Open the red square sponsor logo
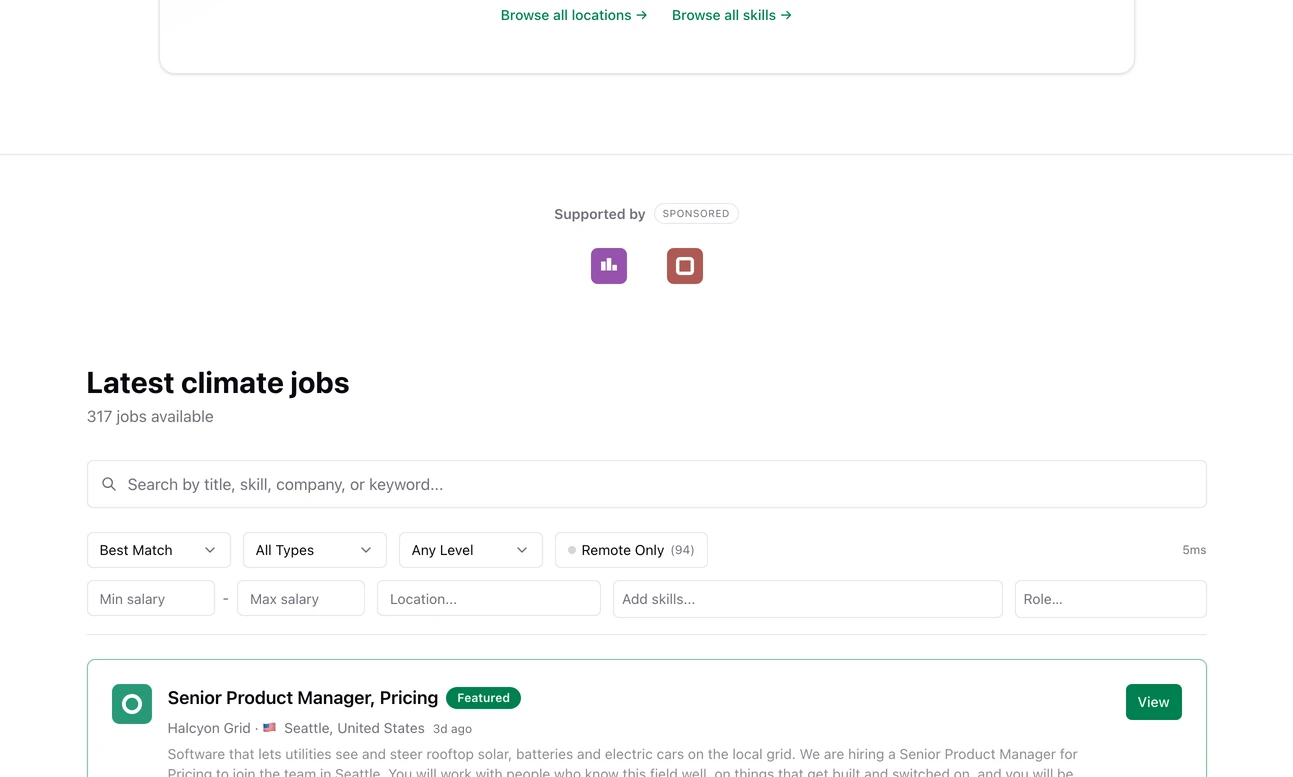This screenshot has height=777, width=1293. click(x=685, y=266)
